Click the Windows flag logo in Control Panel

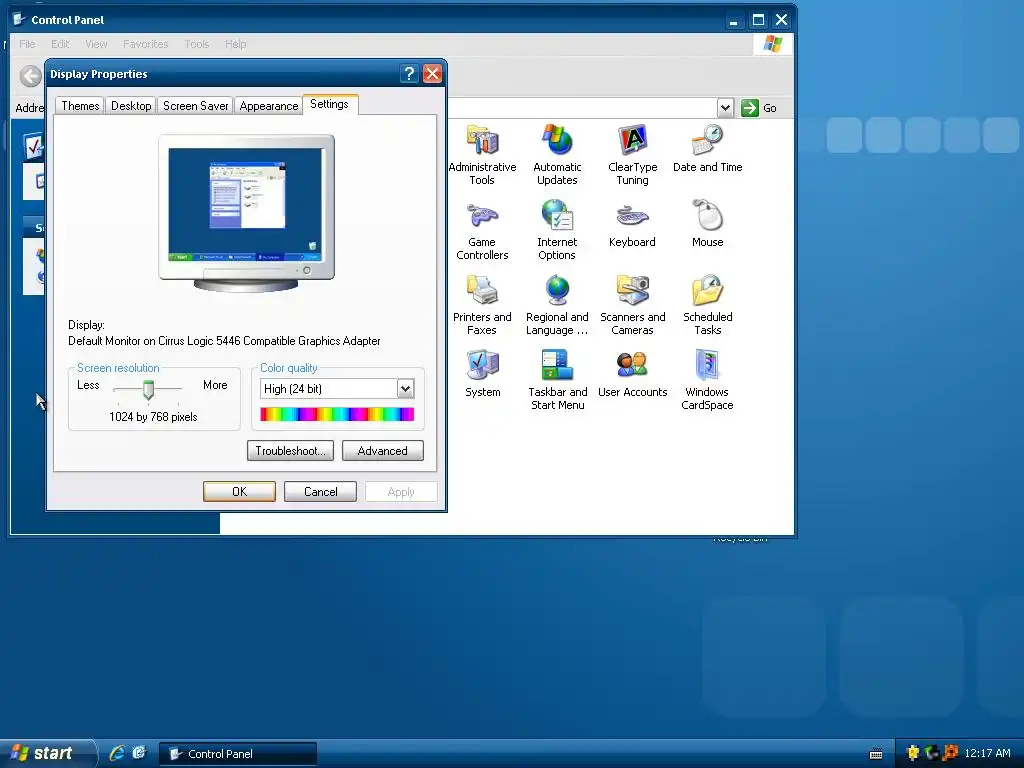tap(773, 44)
